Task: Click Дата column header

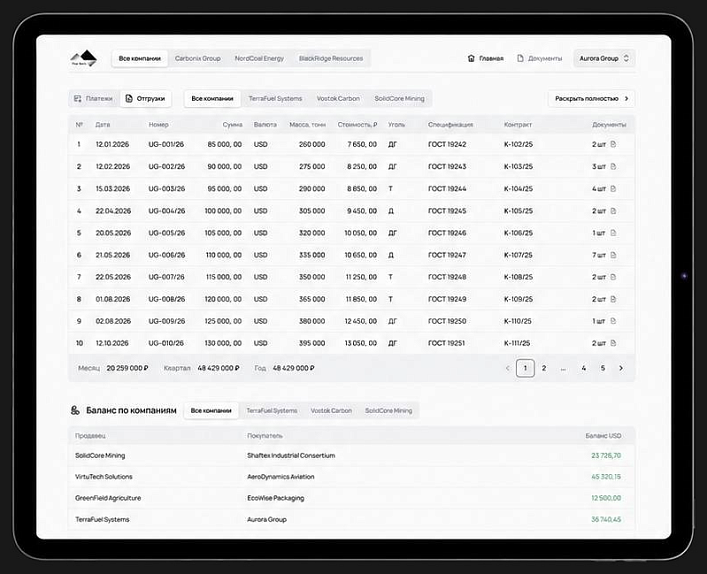Action: tap(103, 124)
